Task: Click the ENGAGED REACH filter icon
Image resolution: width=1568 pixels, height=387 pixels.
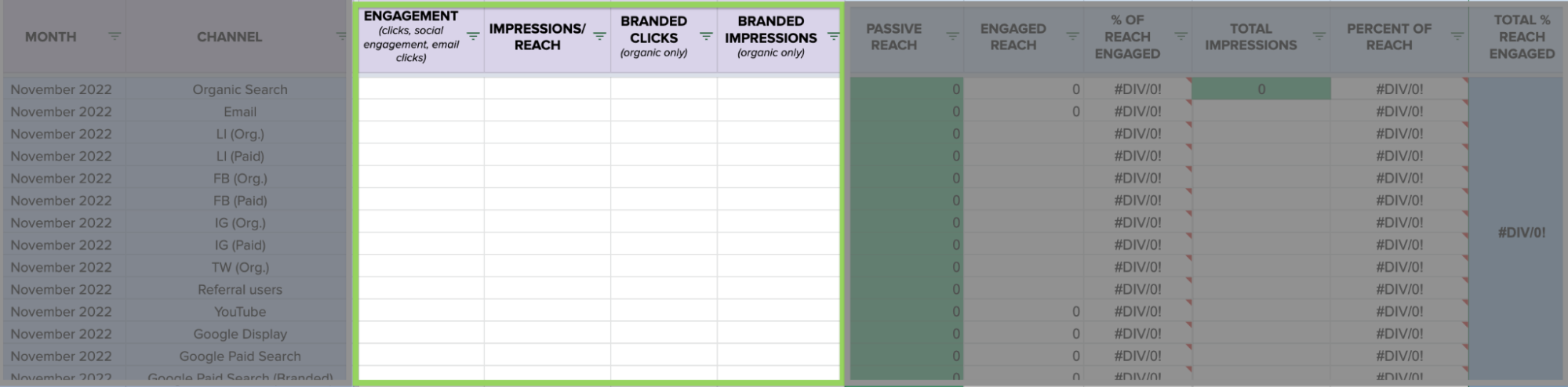Action: pyautogui.click(x=1072, y=36)
